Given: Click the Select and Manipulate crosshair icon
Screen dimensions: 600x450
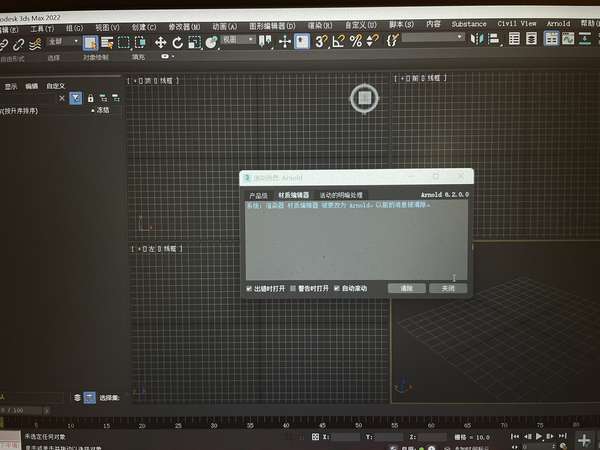Looking at the screenshot, I should tap(285, 41).
